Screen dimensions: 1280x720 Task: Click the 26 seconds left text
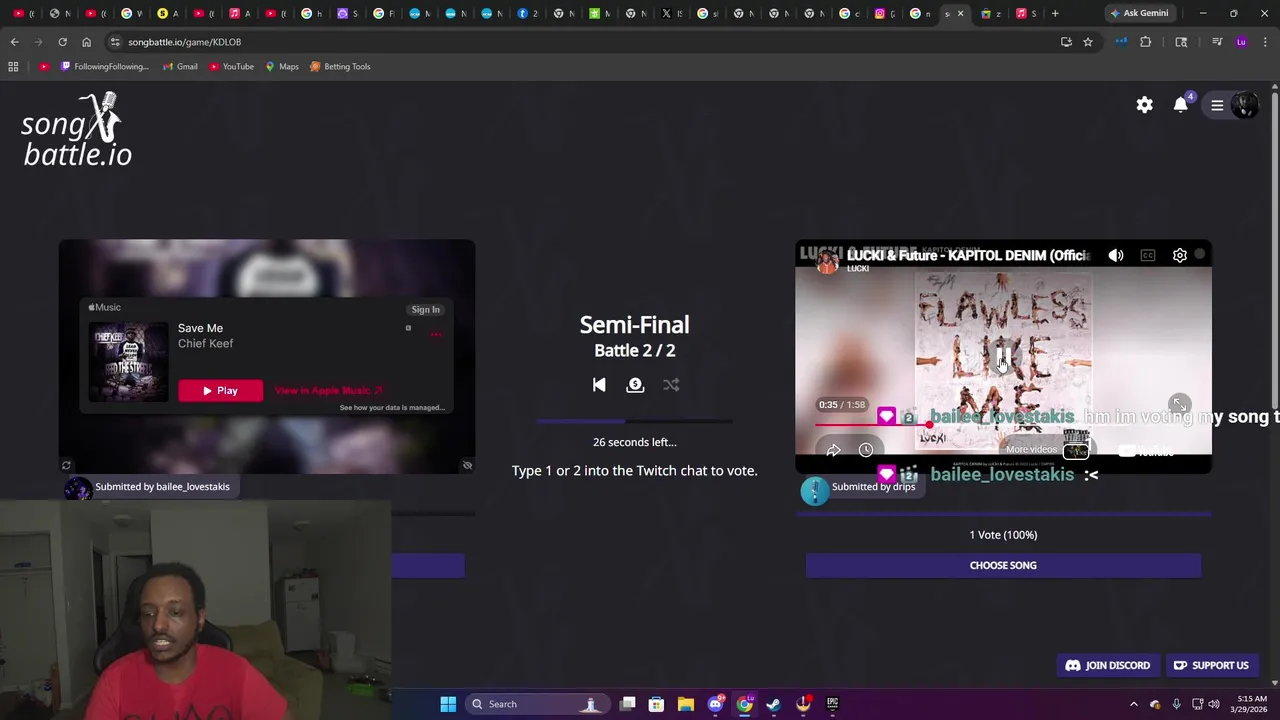click(634, 442)
